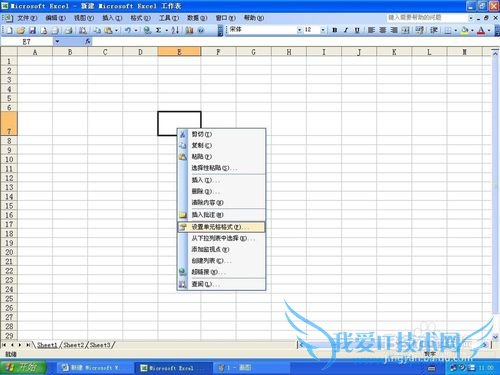Choose 创建列表 from context menu
Screen dimensions: 500x375
pyautogui.click(x=221, y=261)
